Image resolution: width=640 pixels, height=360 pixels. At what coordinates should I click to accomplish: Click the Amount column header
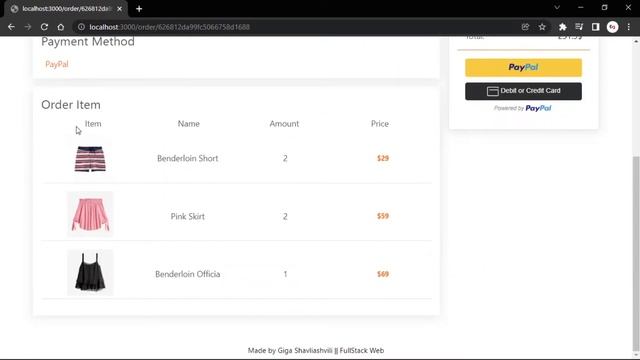(x=284, y=124)
